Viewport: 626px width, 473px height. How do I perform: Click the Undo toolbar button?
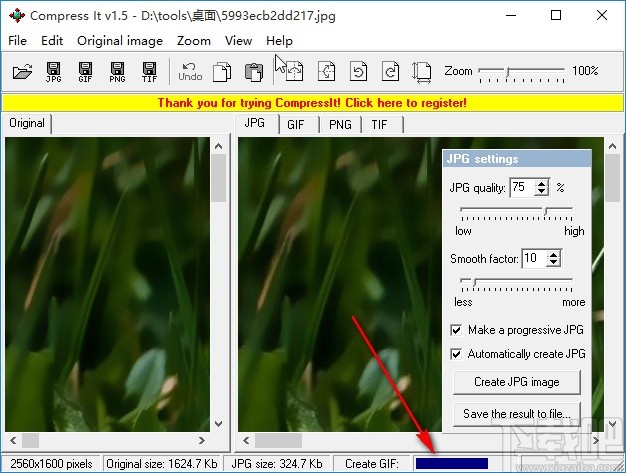pyautogui.click(x=190, y=71)
